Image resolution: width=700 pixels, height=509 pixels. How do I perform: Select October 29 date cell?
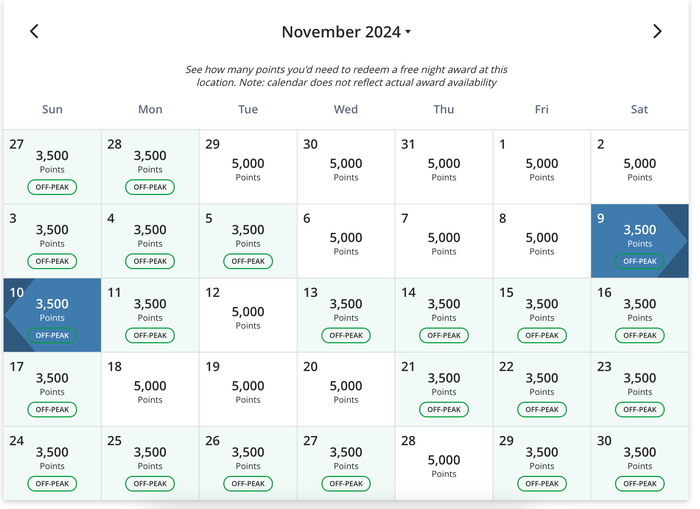(248, 167)
